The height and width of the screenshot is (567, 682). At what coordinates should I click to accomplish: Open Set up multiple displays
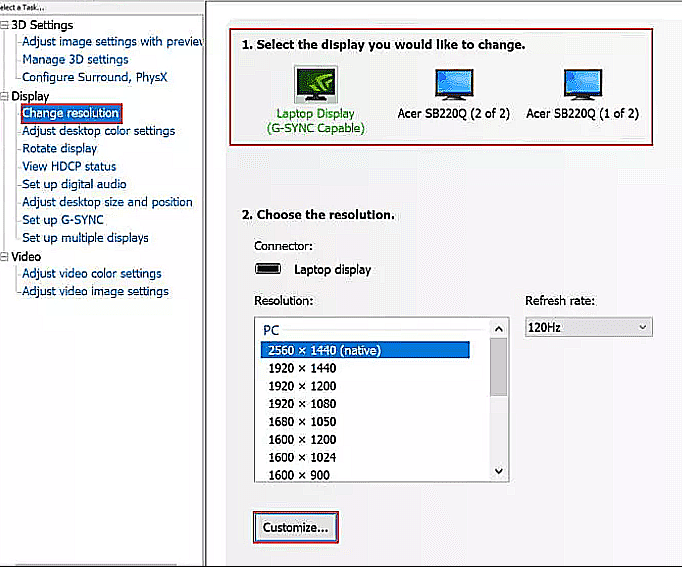(x=85, y=238)
